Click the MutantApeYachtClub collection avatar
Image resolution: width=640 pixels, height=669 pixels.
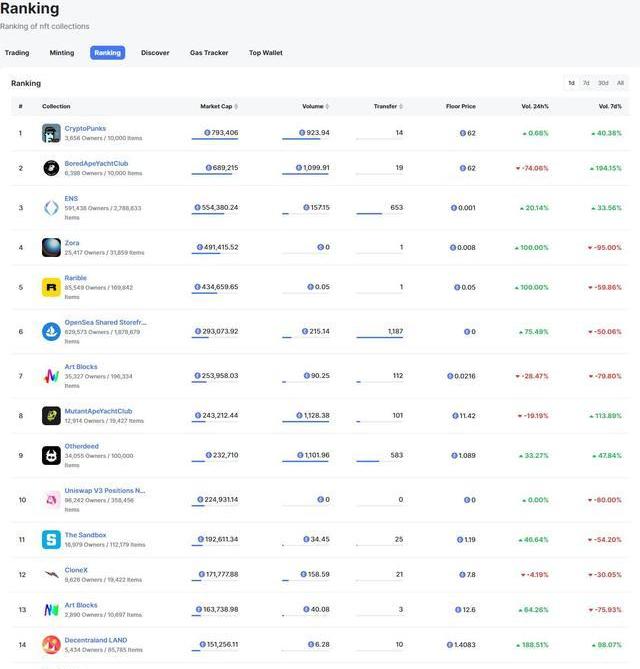[51, 416]
